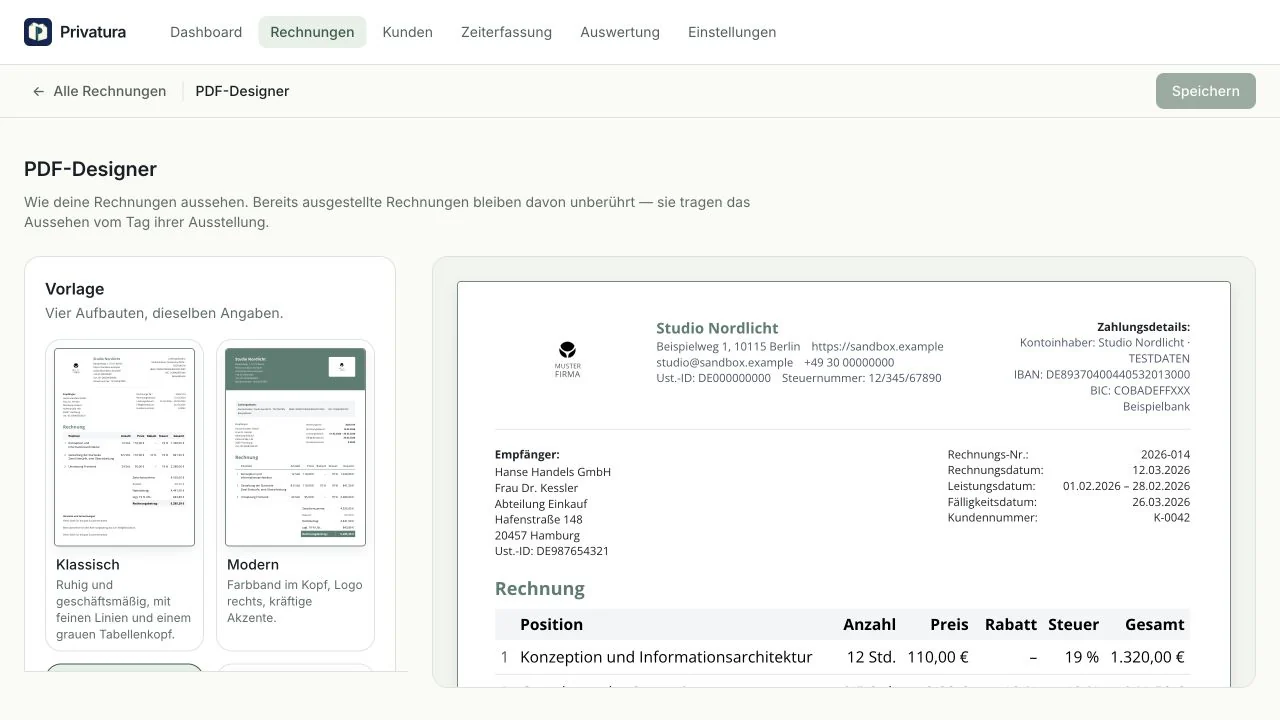Click Fälligkeitsdatum value 26.03.2026

[x=1161, y=503]
